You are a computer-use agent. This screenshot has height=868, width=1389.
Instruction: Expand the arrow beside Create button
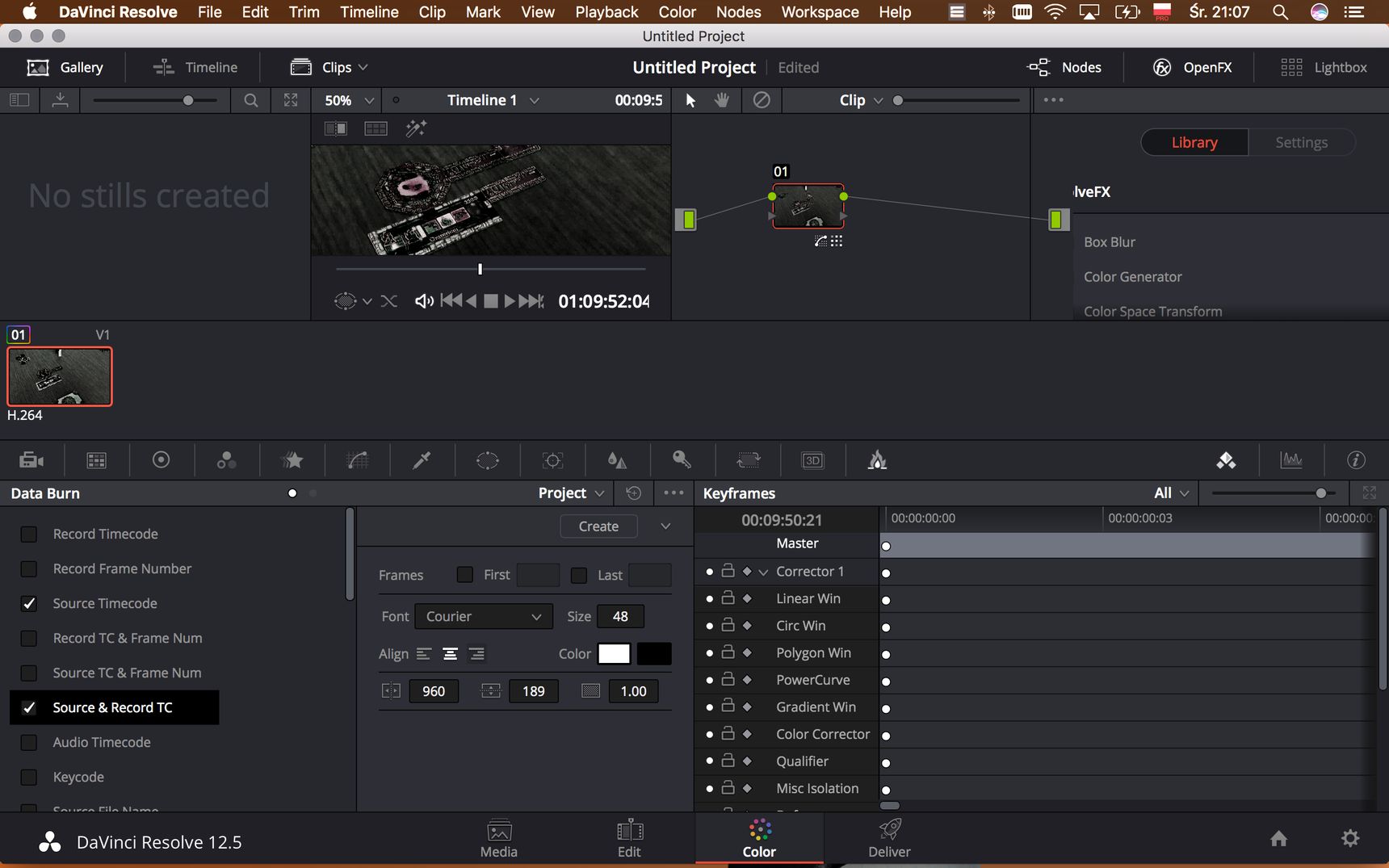coord(665,526)
